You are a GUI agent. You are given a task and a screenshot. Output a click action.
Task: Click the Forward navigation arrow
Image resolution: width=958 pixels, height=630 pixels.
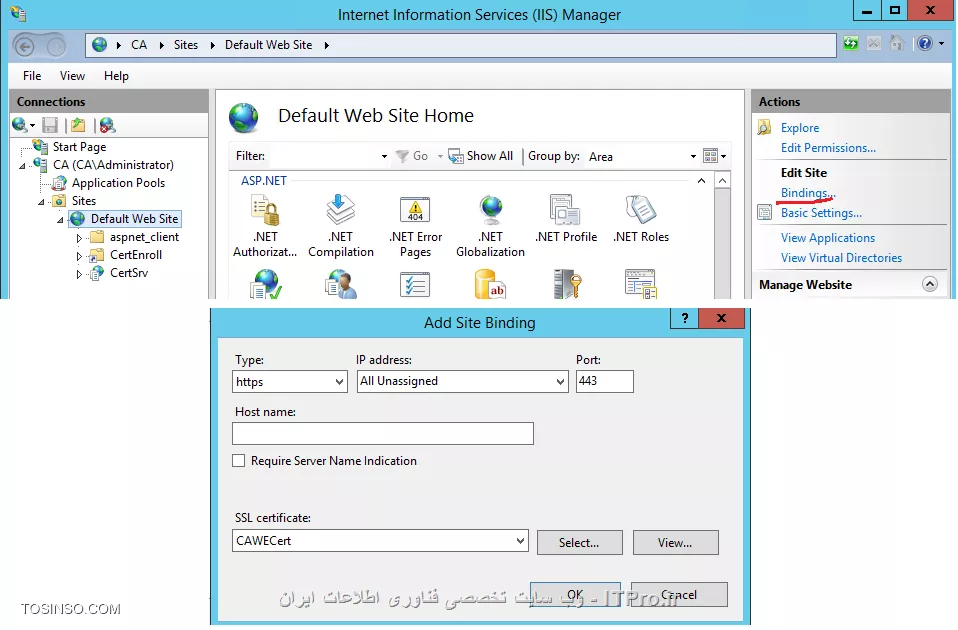(x=56, y=46)
